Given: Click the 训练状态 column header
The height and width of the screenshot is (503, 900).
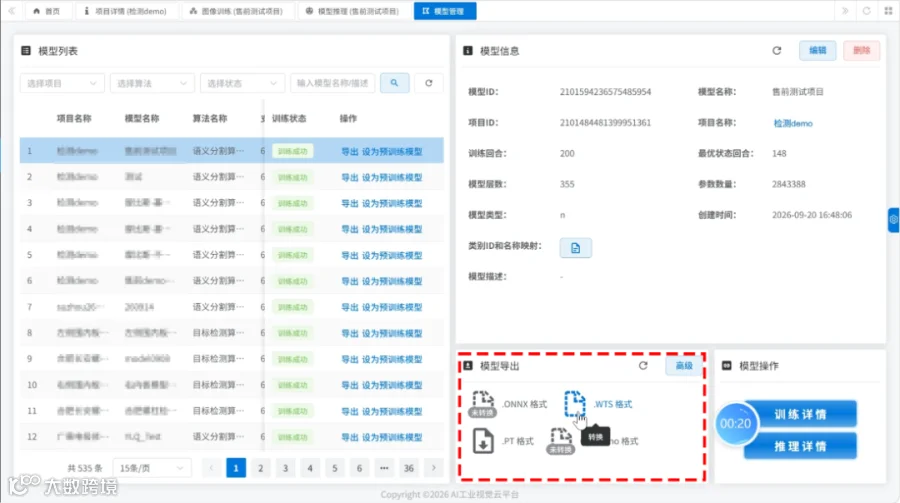Looking at the screenshot, I should [289, 118].
